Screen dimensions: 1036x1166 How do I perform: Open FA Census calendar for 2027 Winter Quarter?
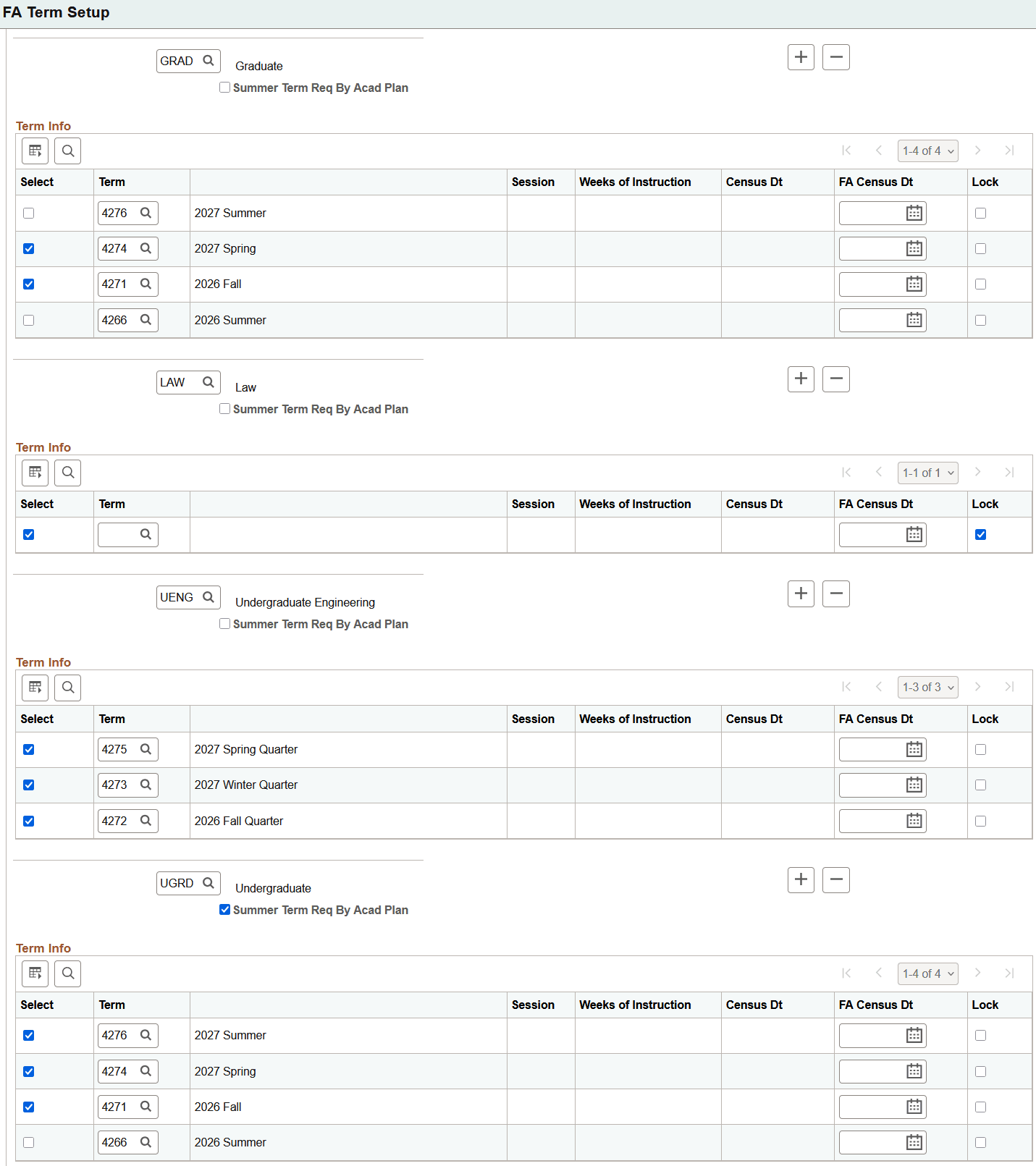click(914, 785)
